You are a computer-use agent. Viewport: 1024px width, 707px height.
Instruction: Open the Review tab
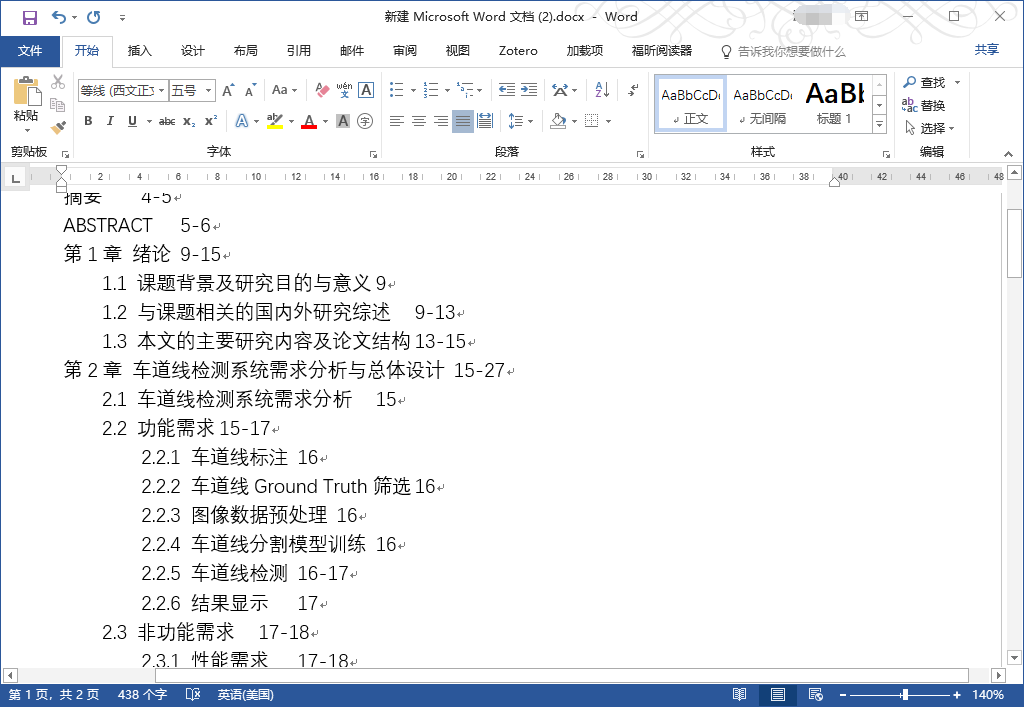pyautogui.click(x=404, y=51)
